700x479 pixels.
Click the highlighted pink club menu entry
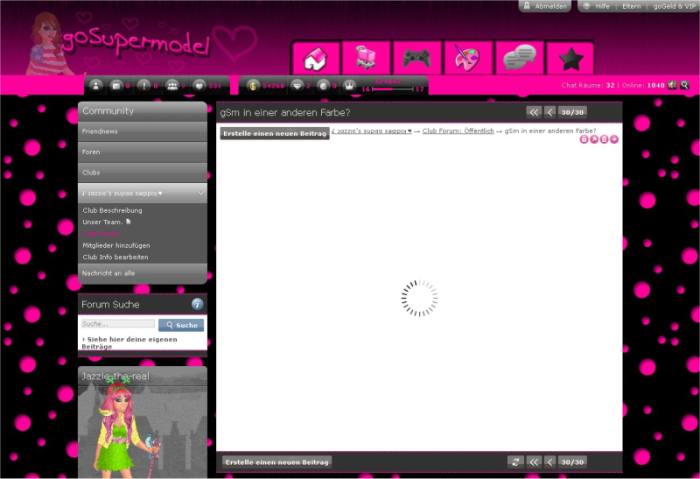point(101,233)
